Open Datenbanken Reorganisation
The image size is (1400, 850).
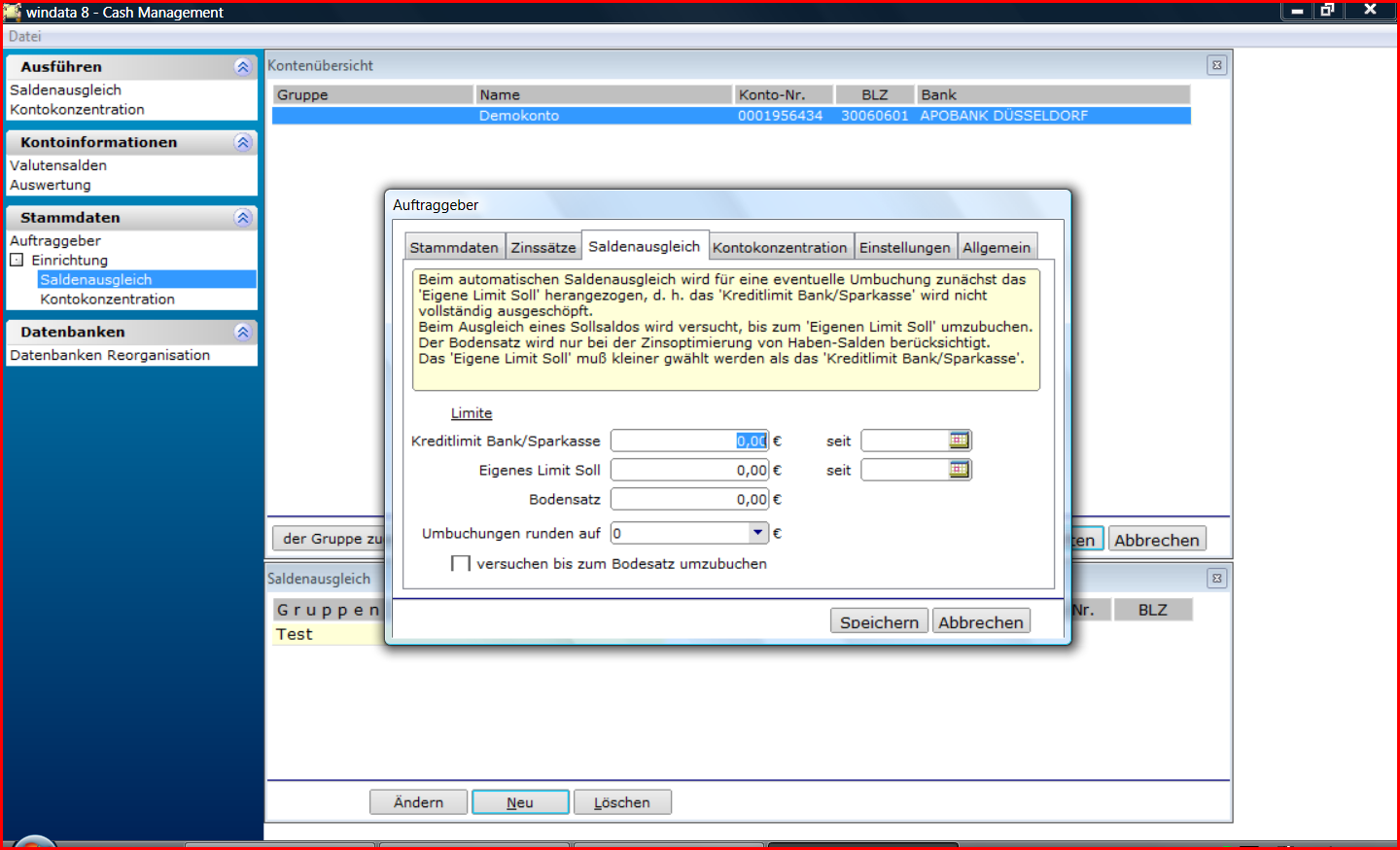110,355
